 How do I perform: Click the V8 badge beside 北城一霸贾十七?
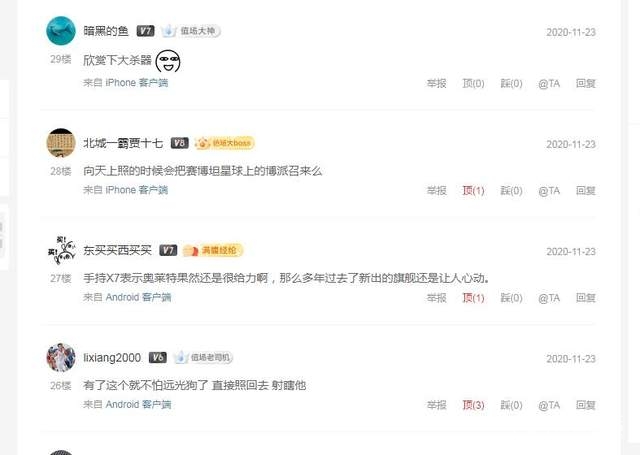click(x=180, y=143)
